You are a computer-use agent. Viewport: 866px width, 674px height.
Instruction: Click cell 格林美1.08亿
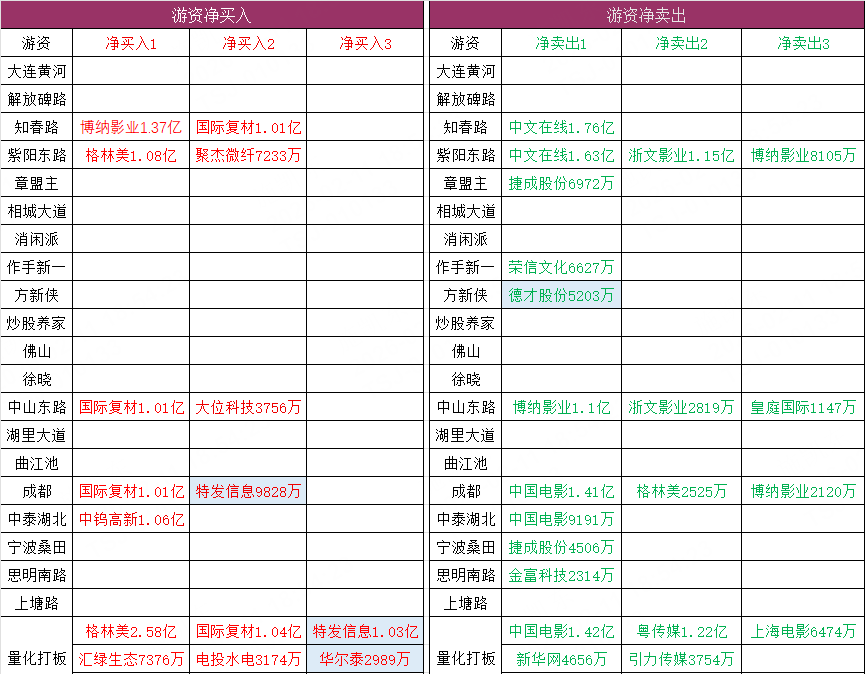[131, 155]
